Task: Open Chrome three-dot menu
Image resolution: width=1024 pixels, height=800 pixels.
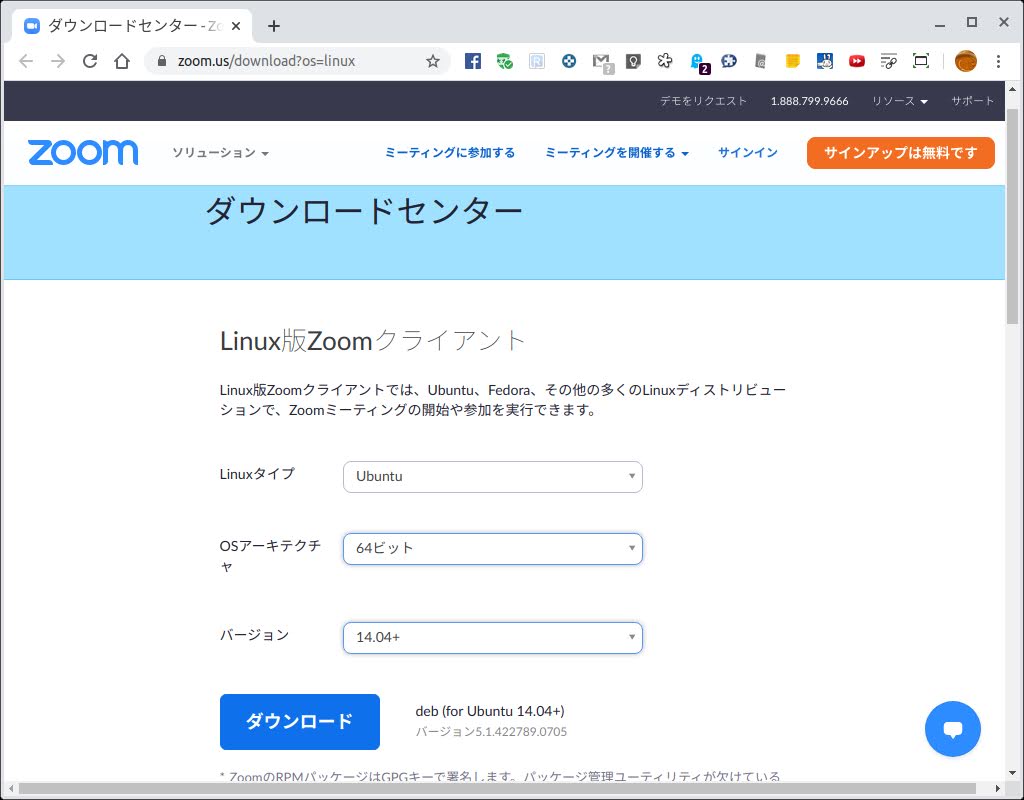Action: pyautogui.click(x=998, y=61)
